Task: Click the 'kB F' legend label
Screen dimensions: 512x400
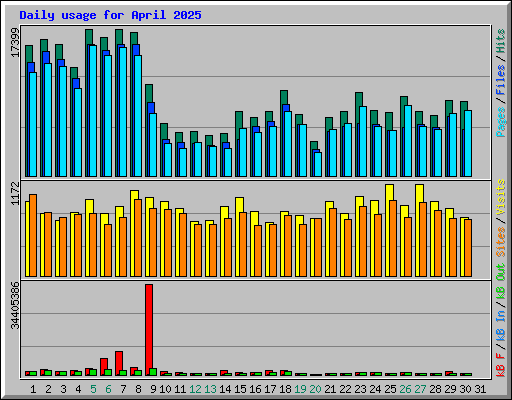Action: tap(501, 364)
